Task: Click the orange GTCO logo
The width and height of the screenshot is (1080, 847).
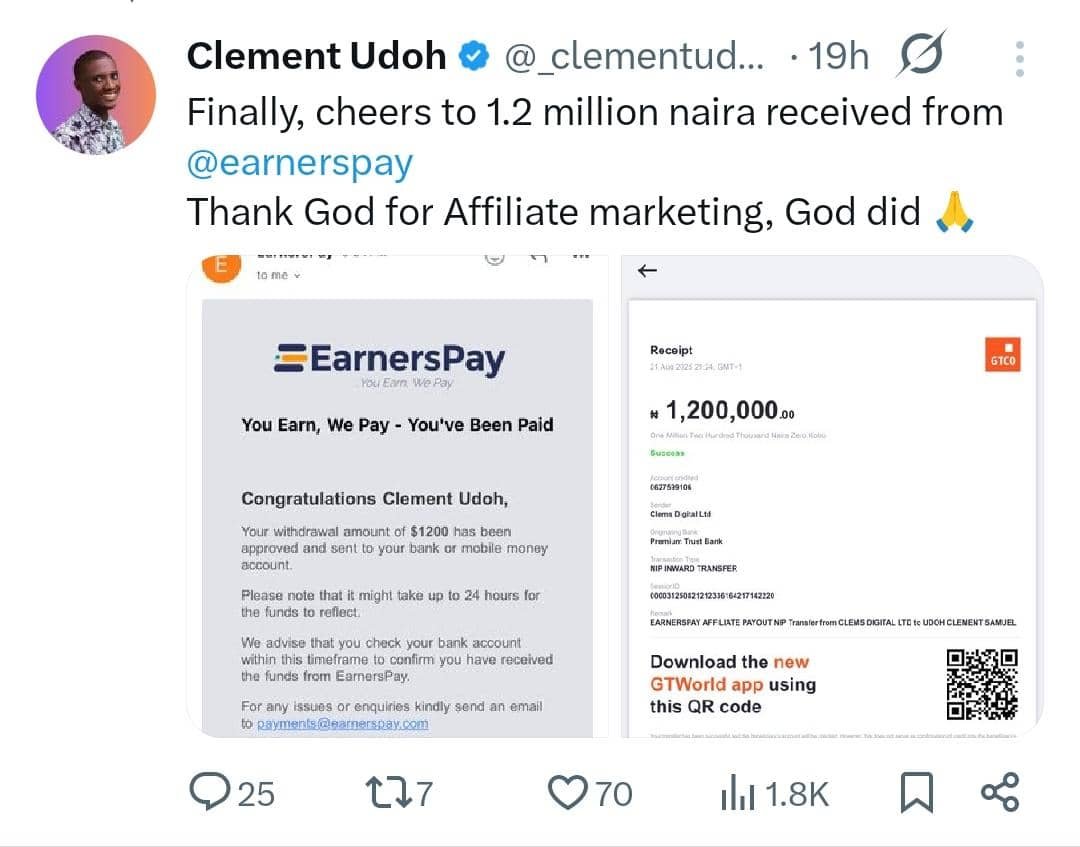Action: coord(1002,356)
